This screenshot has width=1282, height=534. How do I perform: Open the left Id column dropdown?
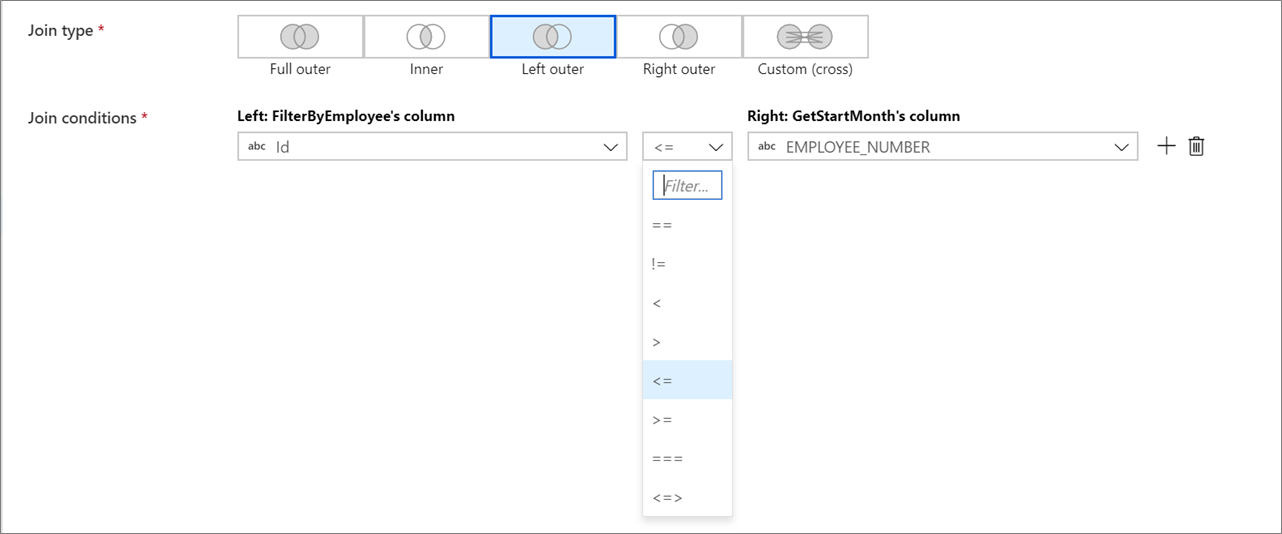click(x=432, y=146)
